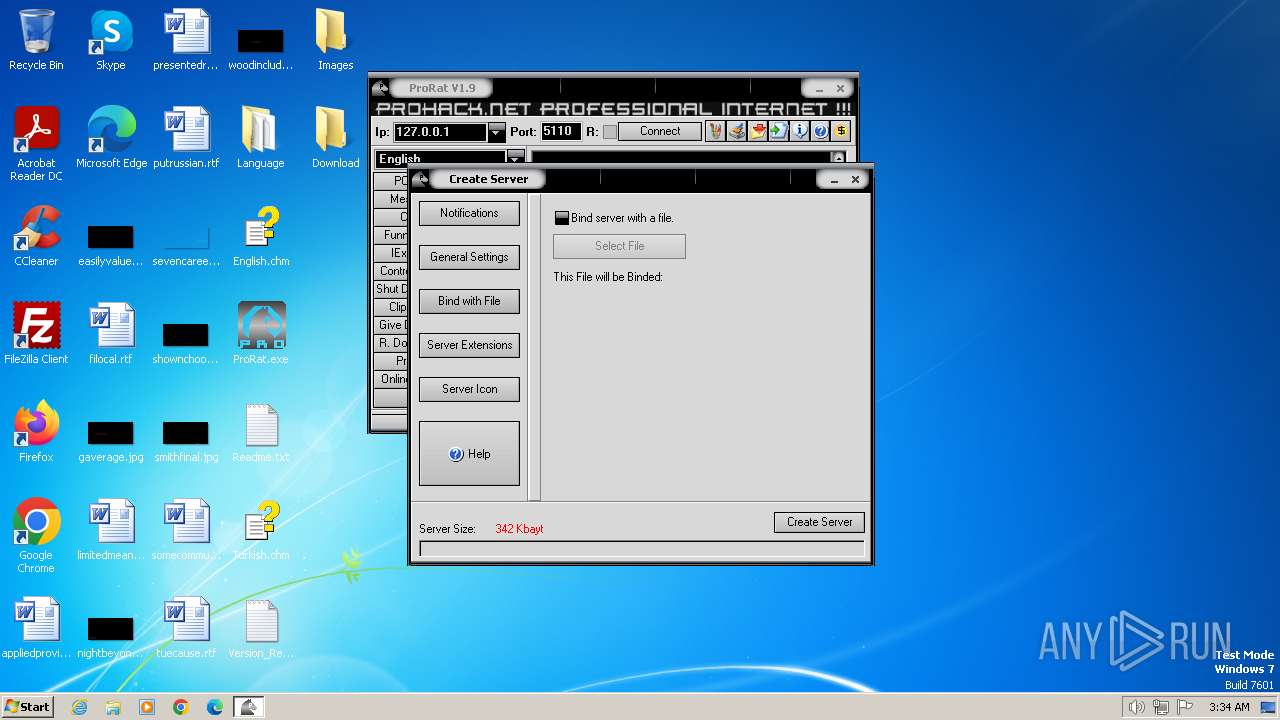
Task: Click the green arrow document toolbar icon
Action: (778, 131)
